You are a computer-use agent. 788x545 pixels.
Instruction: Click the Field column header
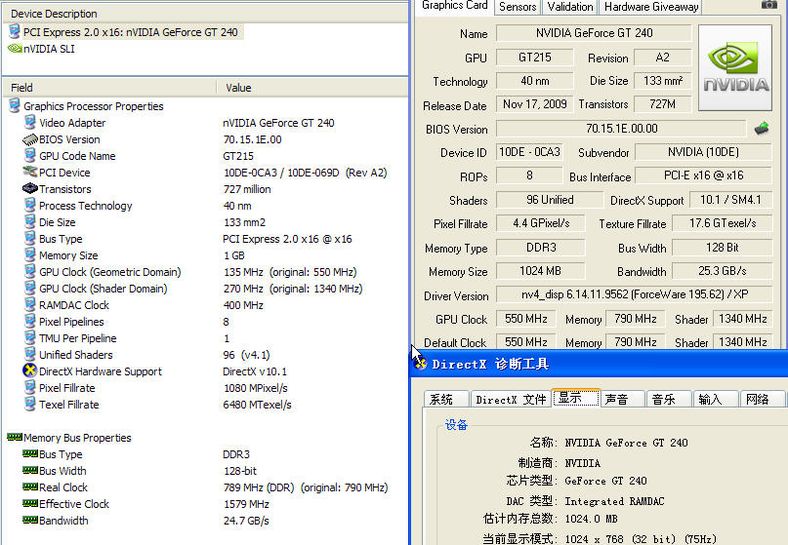110,87
